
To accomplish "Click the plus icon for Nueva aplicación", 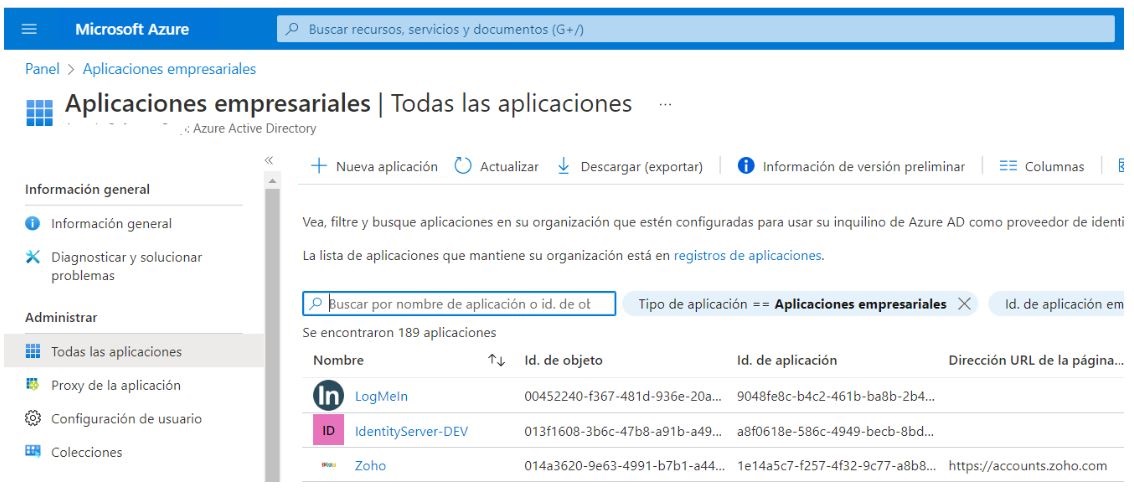I will point(319,166).
